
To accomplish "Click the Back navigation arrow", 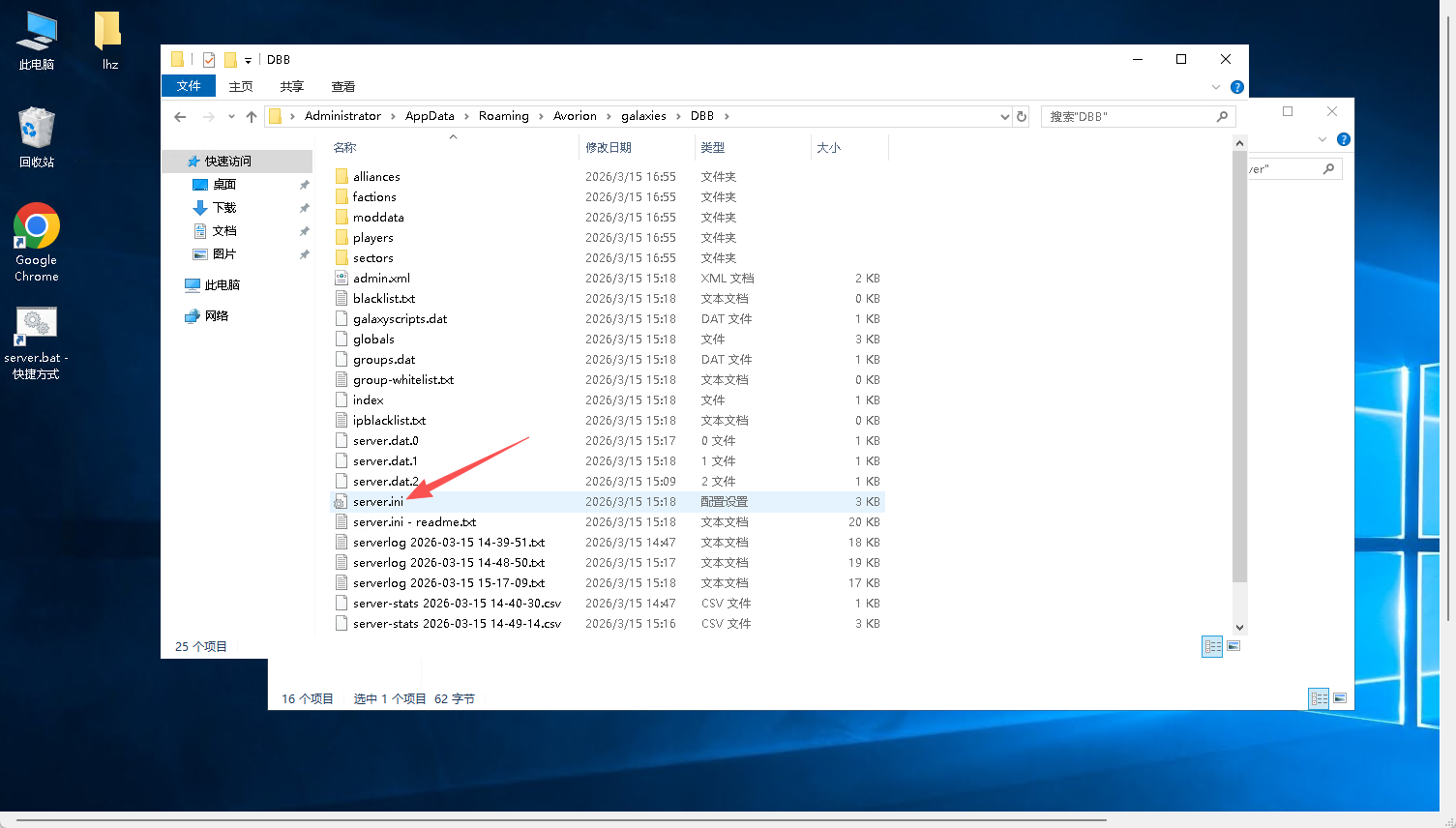I will (x=180, y=117).
